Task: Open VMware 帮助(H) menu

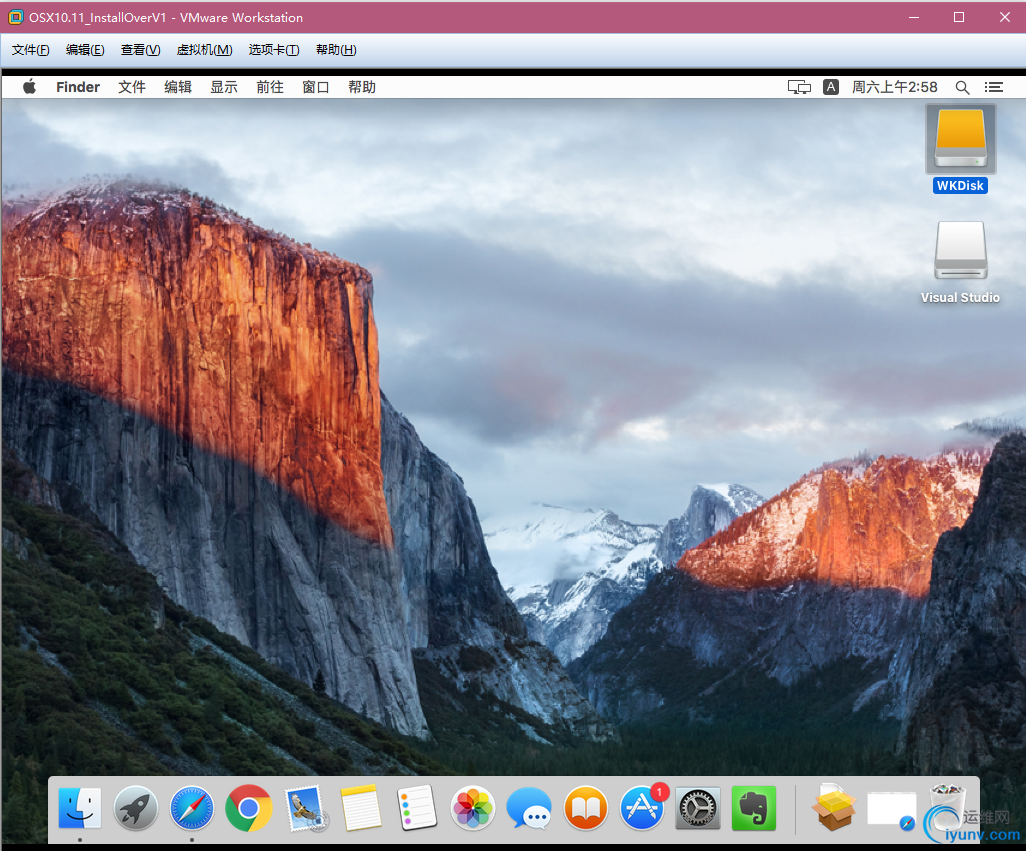Action: (336, 50)
